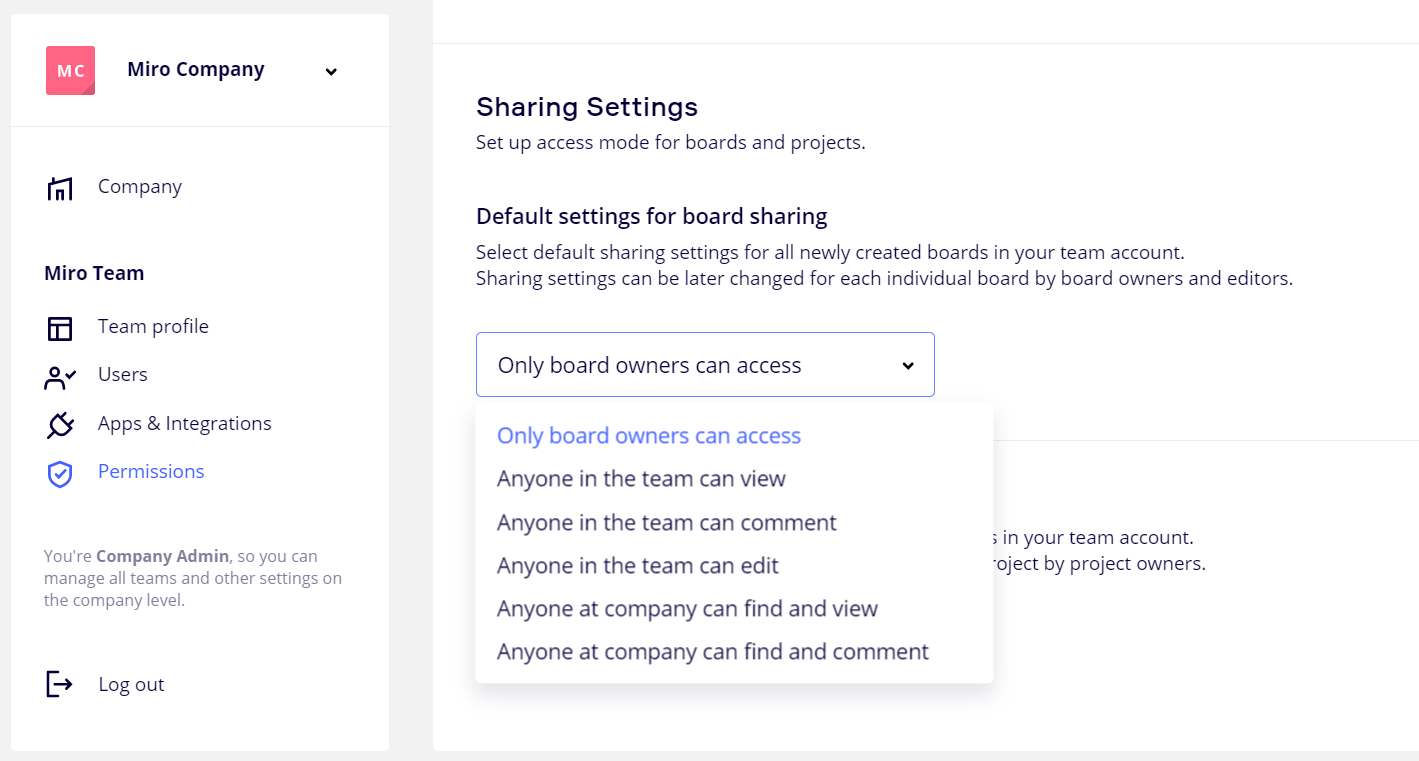Pick 'Anyone in the team can comment'
Screen dimensions: 1419x761
point(667,523)
